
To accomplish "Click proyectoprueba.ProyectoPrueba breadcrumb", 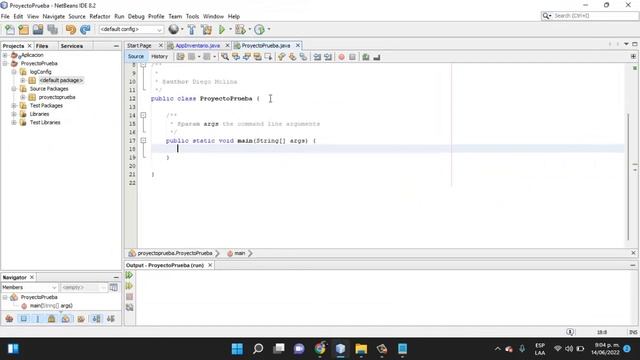I will tap(175, 253).
